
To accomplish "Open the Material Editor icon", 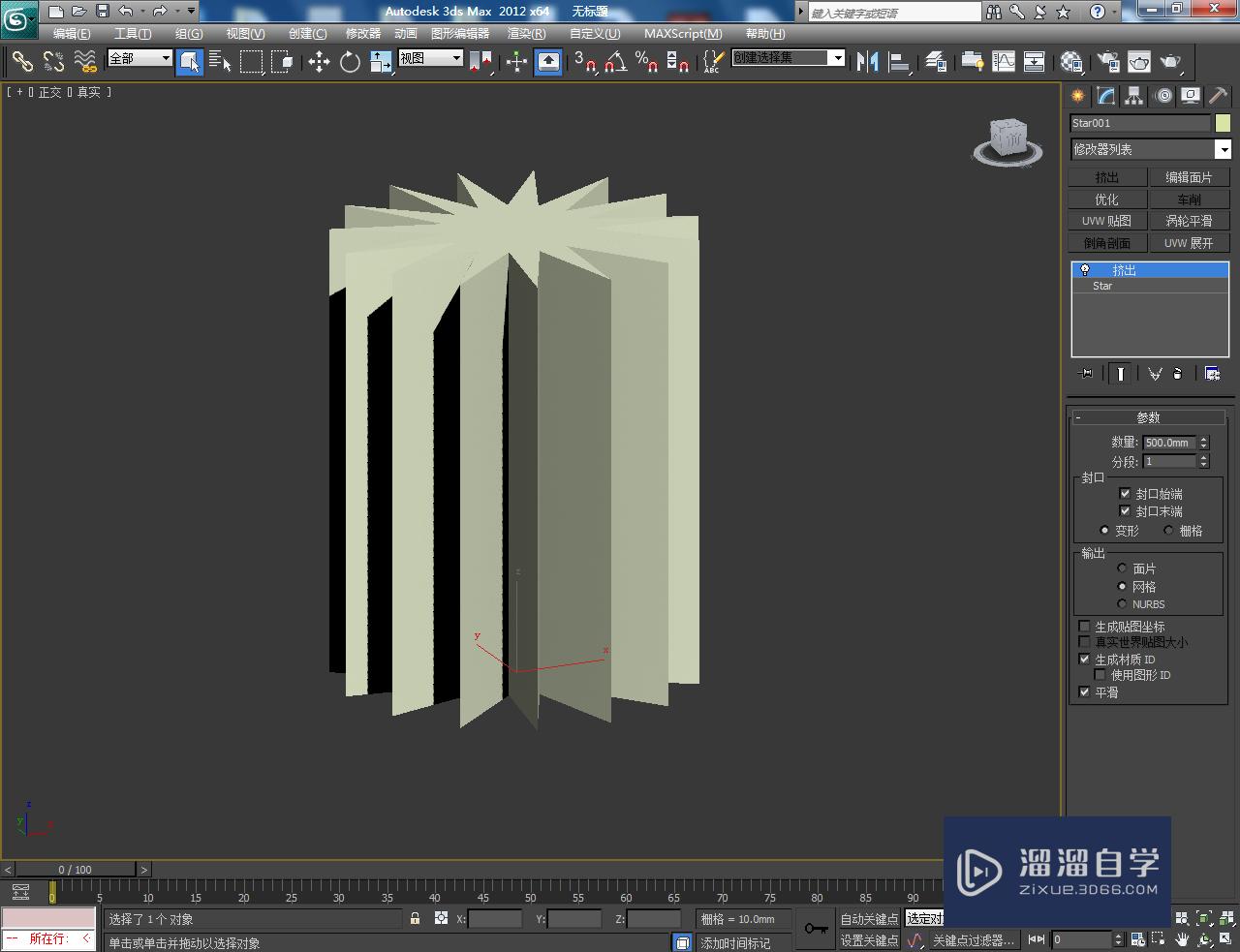I will (1070, 62).
